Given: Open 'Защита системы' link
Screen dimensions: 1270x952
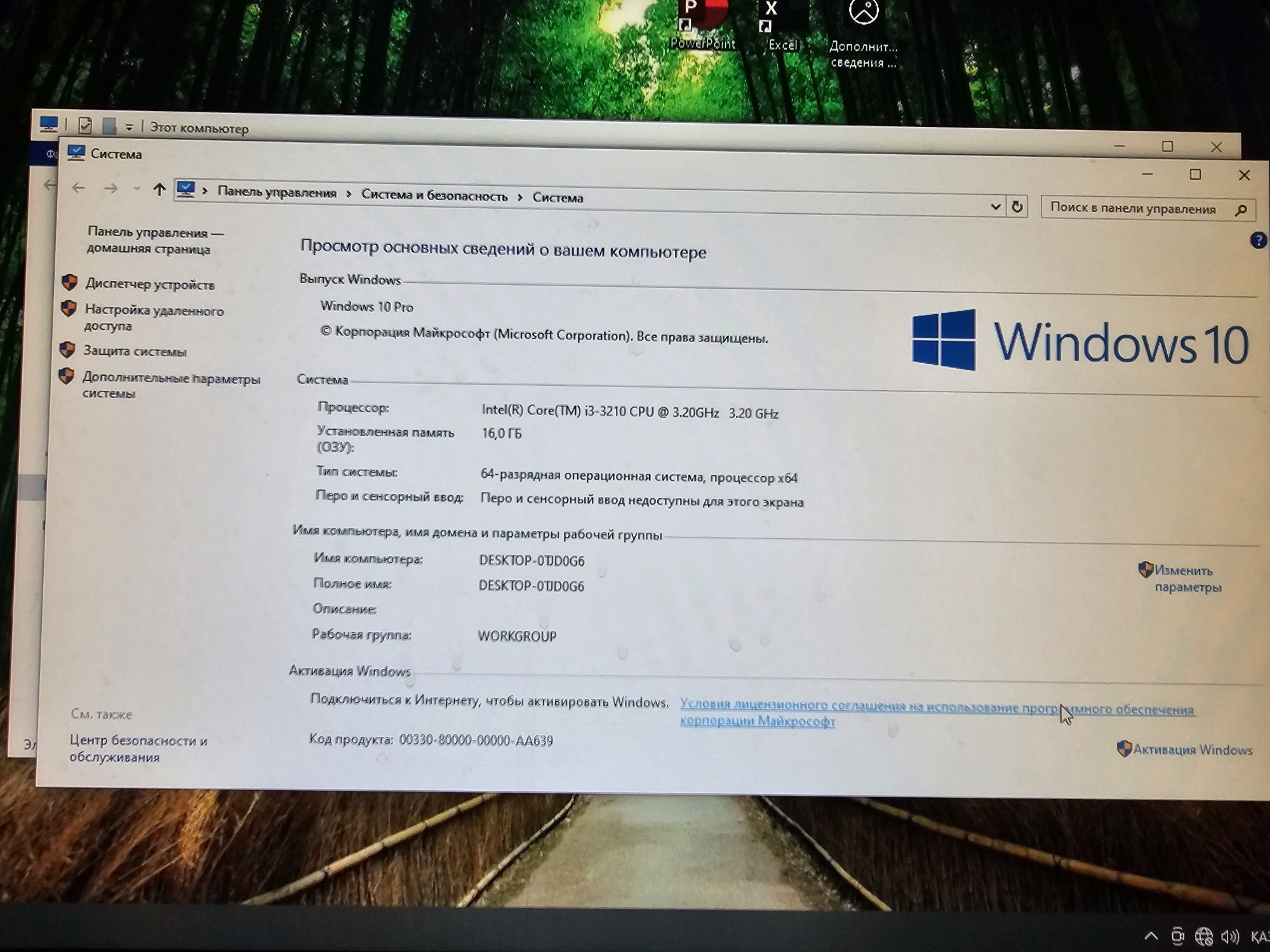Looking at the screenshot, I should tap(135, 351).
